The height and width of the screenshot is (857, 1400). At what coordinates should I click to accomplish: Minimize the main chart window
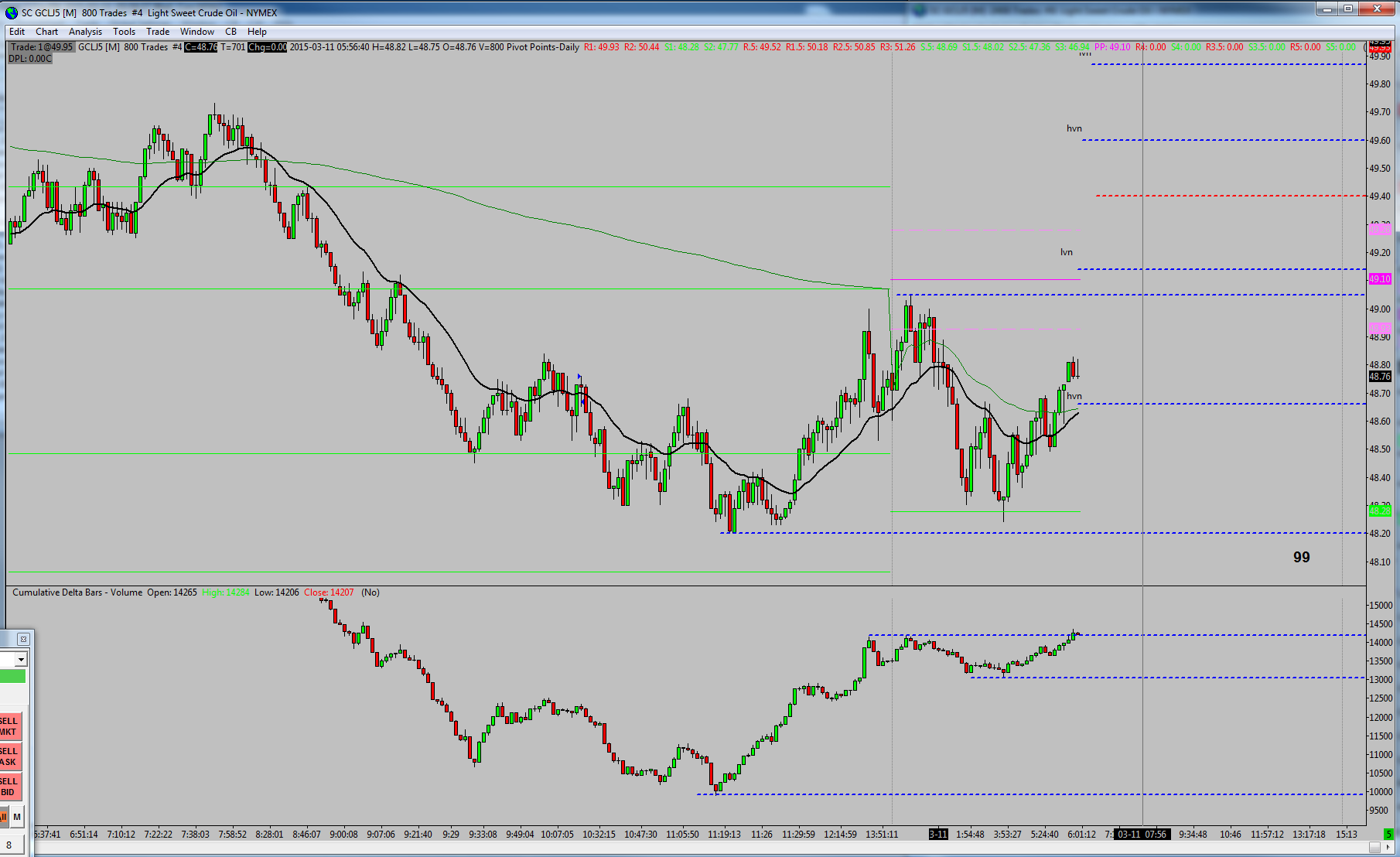click(1328, 9)
